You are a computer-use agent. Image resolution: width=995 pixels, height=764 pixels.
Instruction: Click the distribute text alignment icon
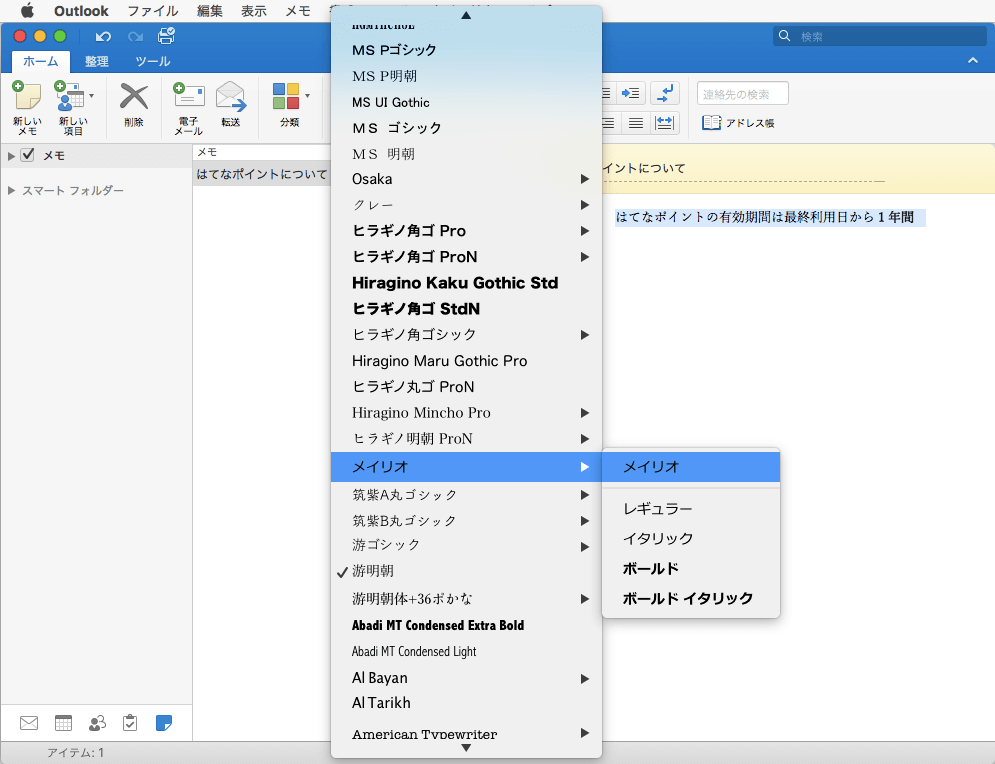(664, 122)
